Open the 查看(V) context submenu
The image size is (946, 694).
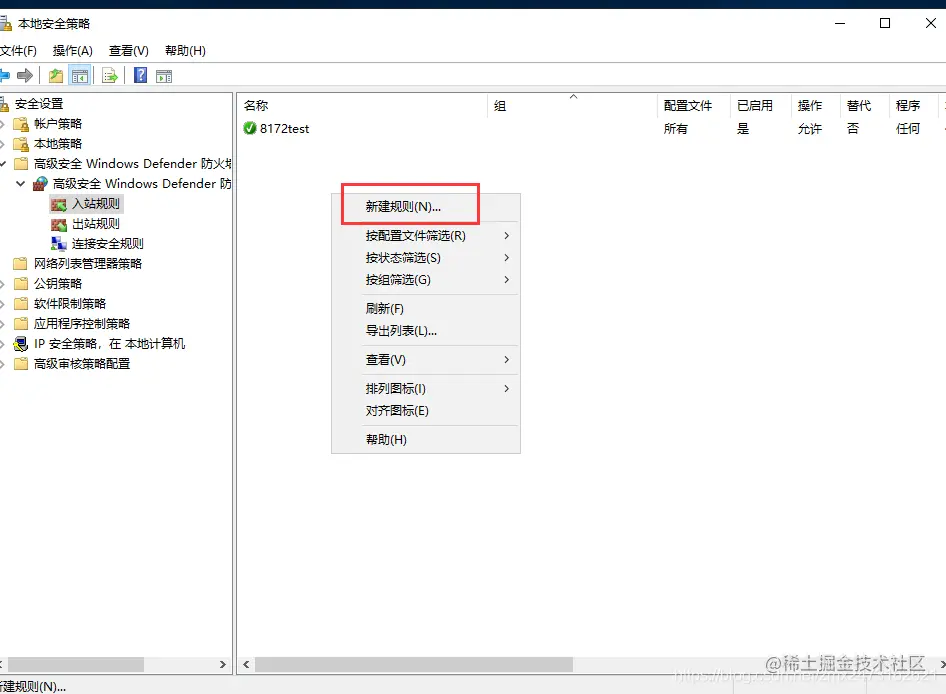(425, 360)
